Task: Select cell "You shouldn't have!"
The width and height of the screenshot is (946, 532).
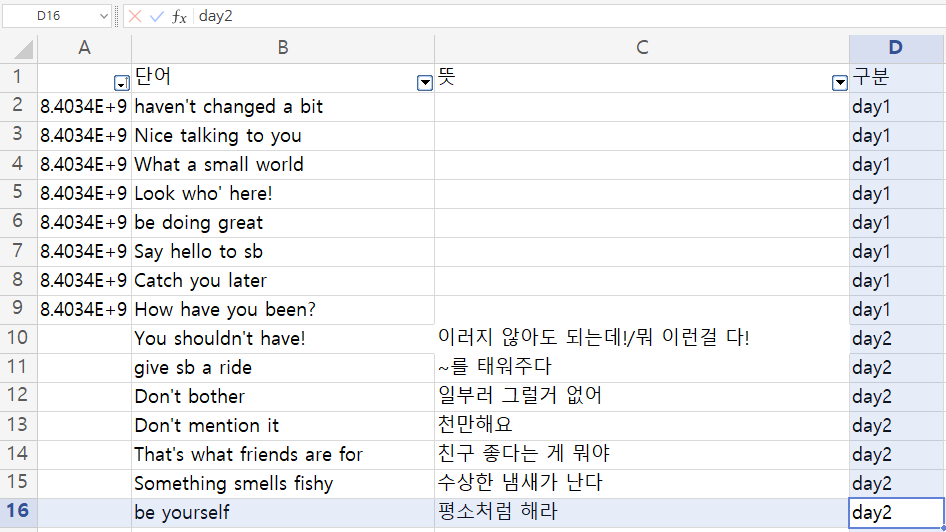Action: click(283, 338)
